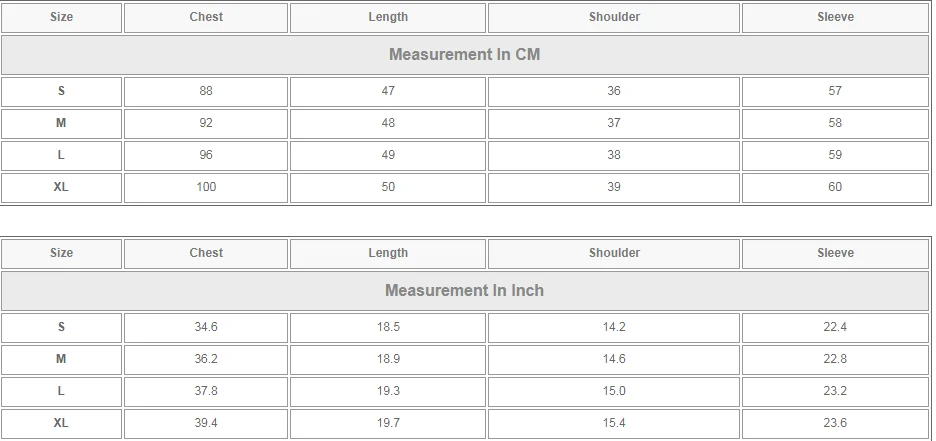This screenshot has width=936, height=441.
Task: Click the Length header in Inch table
Action: point(388,254)
